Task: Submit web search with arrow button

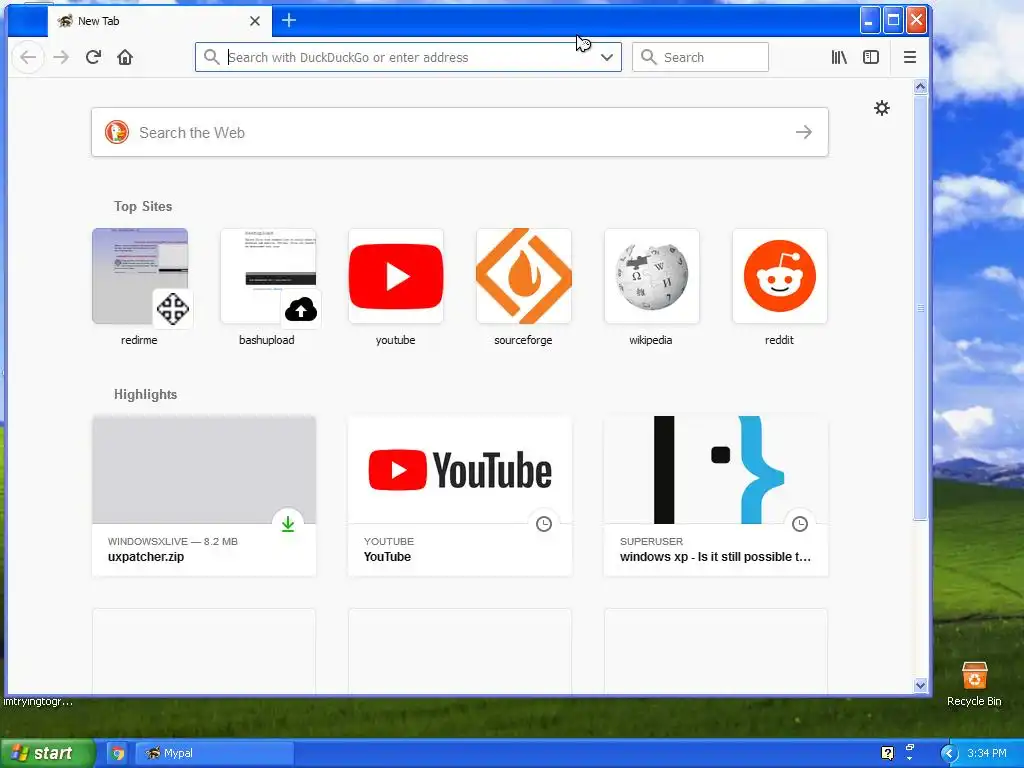Action: pyautogui.click(x=804, y=132)
